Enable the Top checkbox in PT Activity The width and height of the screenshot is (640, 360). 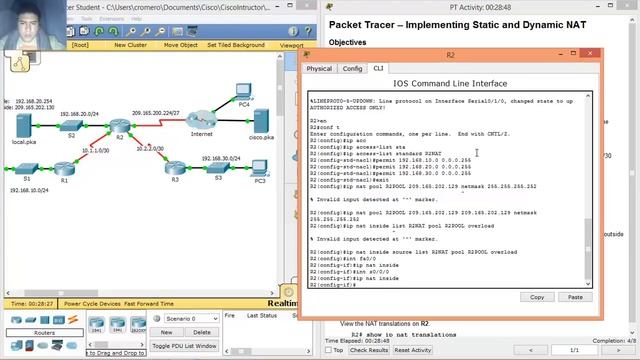[x=328, y=350]
